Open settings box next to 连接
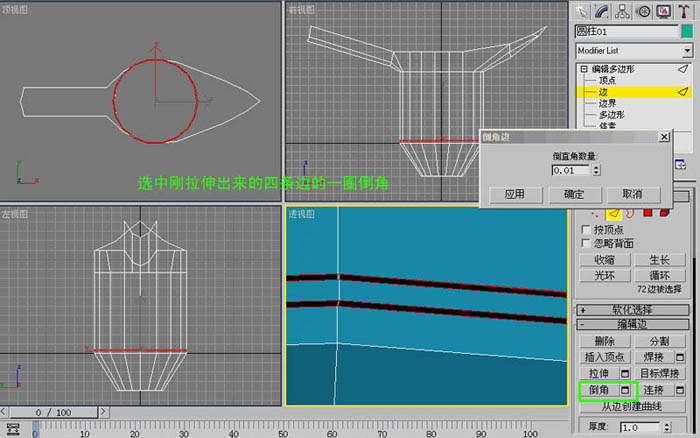Viewport: 700px width, 438px height. pos(679,390)
